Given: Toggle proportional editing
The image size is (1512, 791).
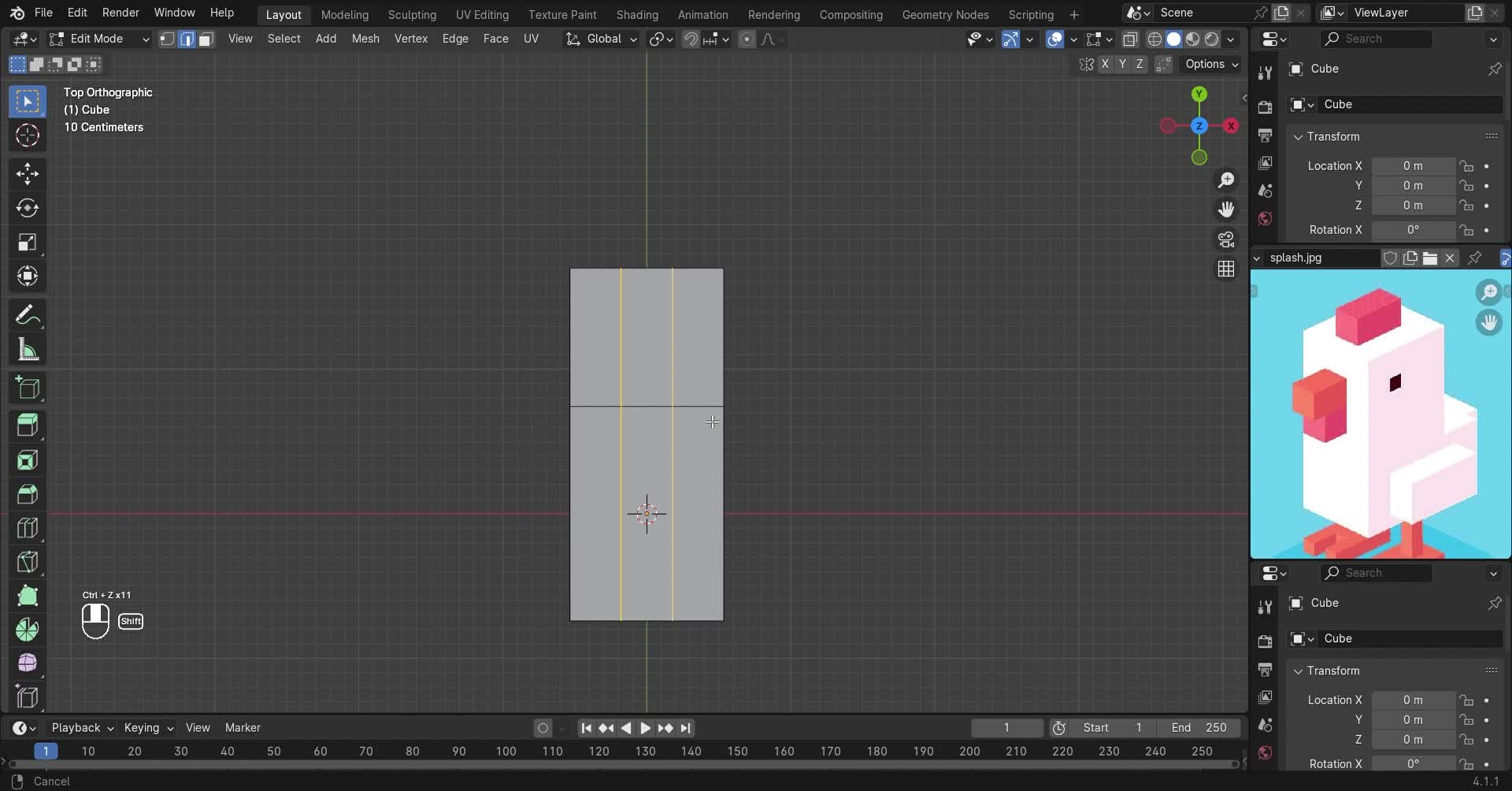Looking at the screenshot, I should click(747, 39).
